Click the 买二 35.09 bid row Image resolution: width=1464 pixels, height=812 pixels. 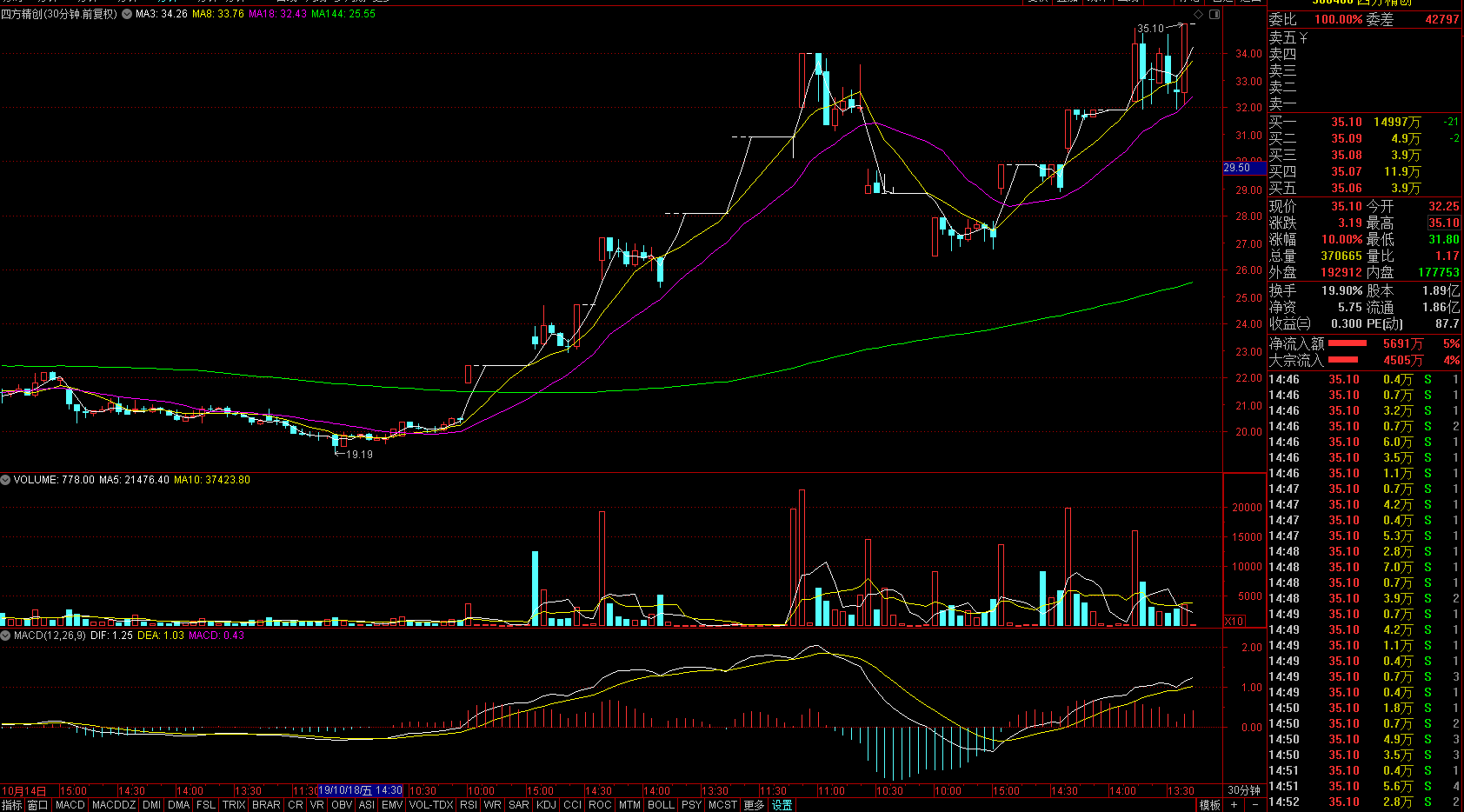click(1364, 138)
